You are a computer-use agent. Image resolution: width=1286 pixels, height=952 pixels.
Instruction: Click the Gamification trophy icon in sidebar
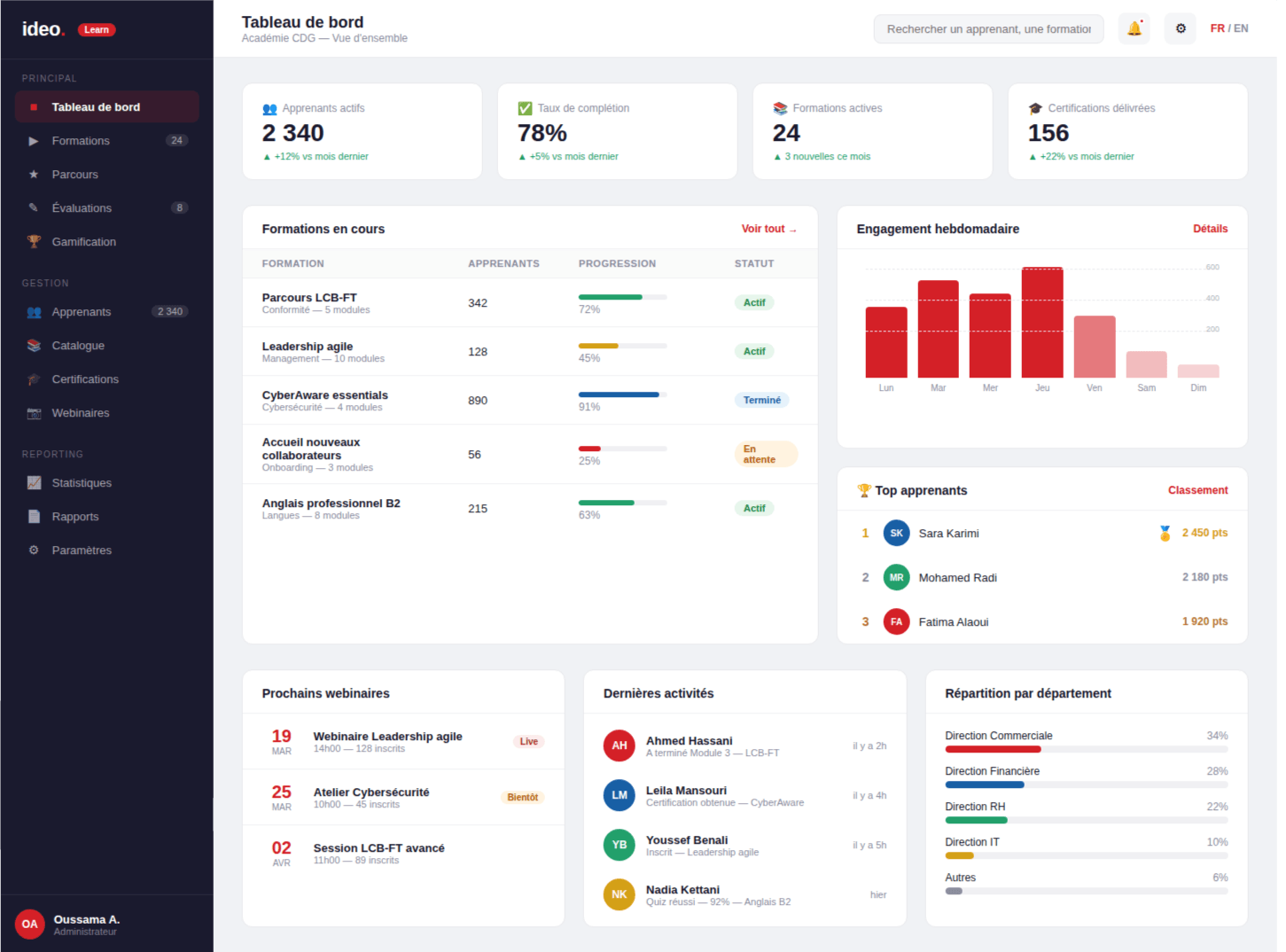pos(34,242)
